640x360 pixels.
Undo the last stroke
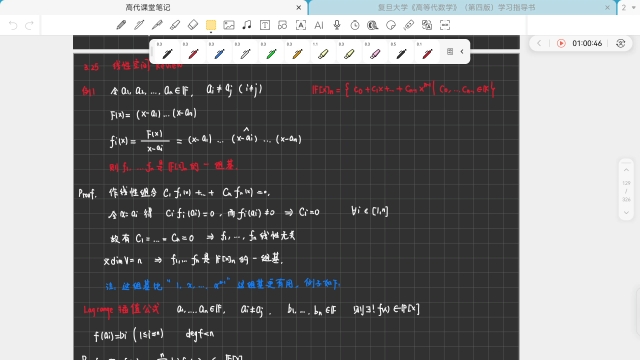[x=13, y=25]
